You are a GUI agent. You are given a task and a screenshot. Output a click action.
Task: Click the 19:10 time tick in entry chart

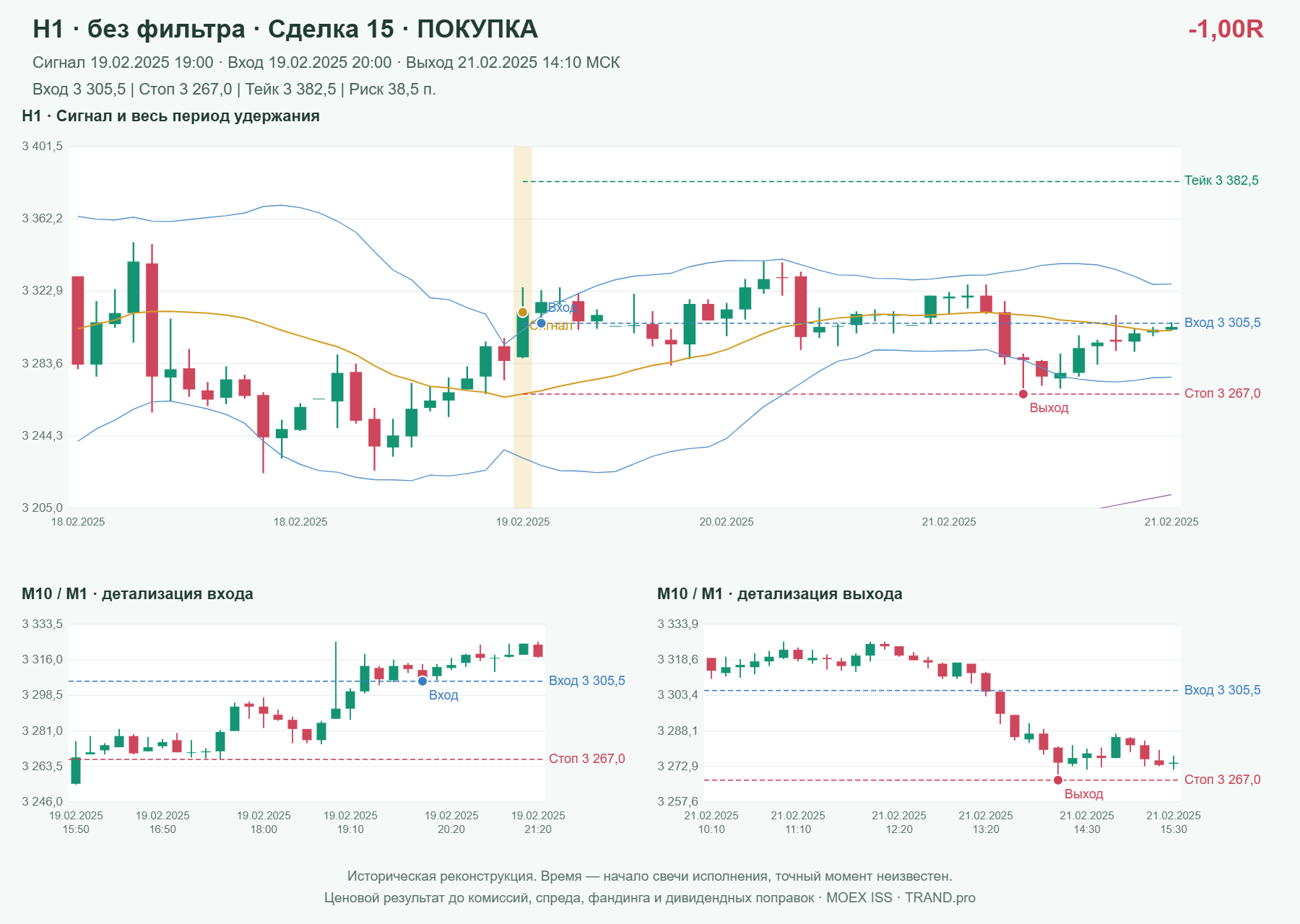pos(350,829)
